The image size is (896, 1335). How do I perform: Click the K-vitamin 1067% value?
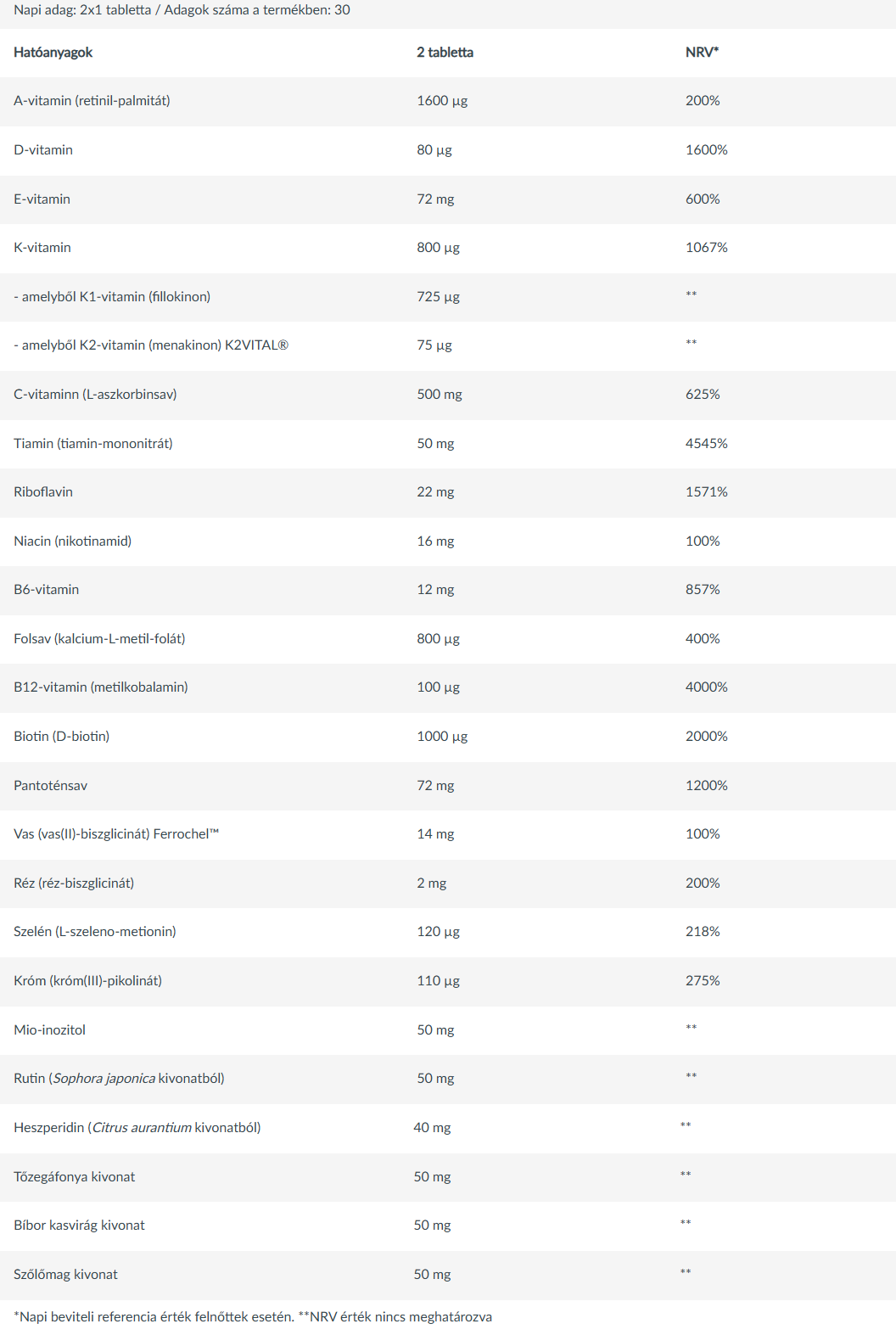click(706, 248)
